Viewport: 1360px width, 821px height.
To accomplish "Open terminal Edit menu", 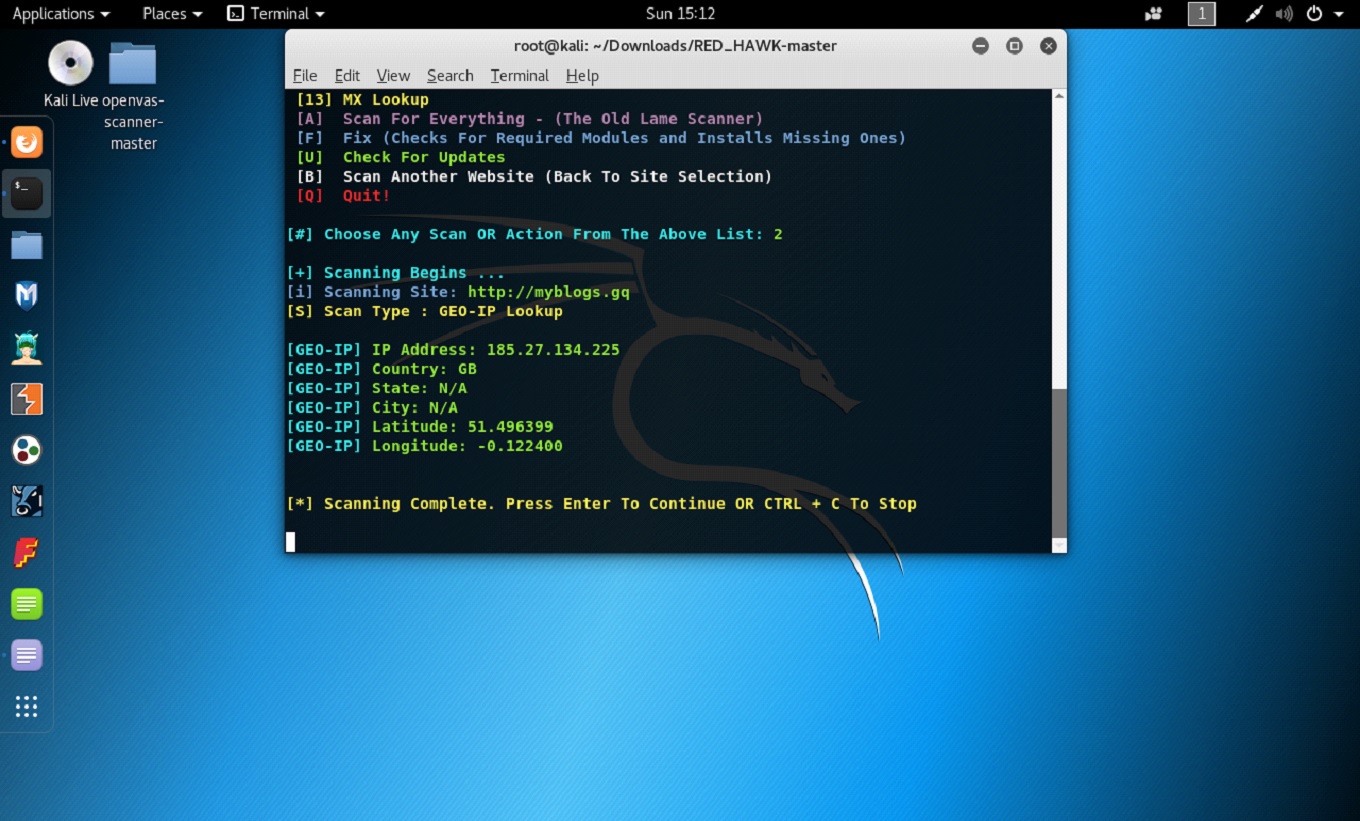I will pos(347,76).
